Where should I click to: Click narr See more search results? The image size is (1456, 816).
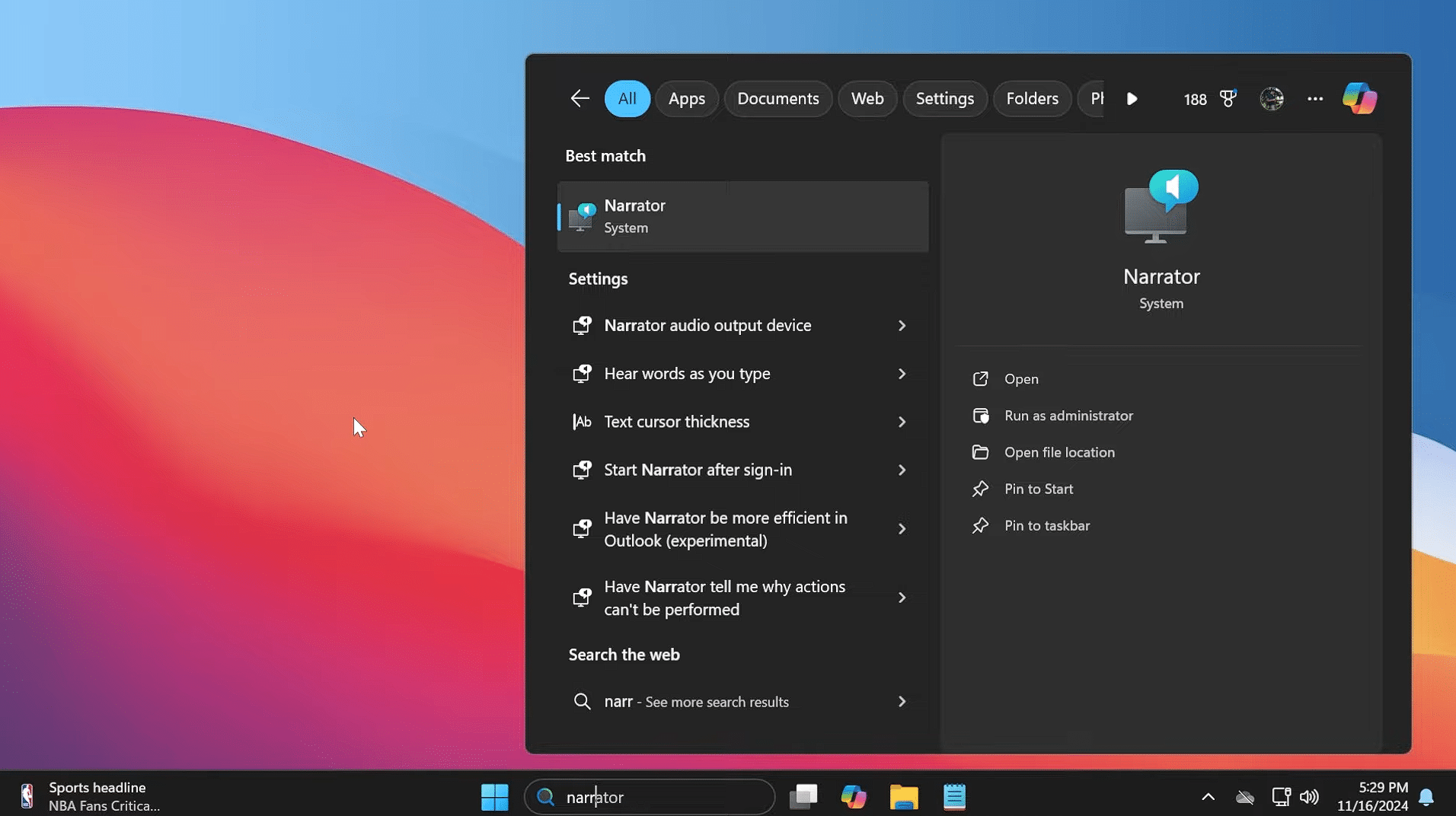742,702
